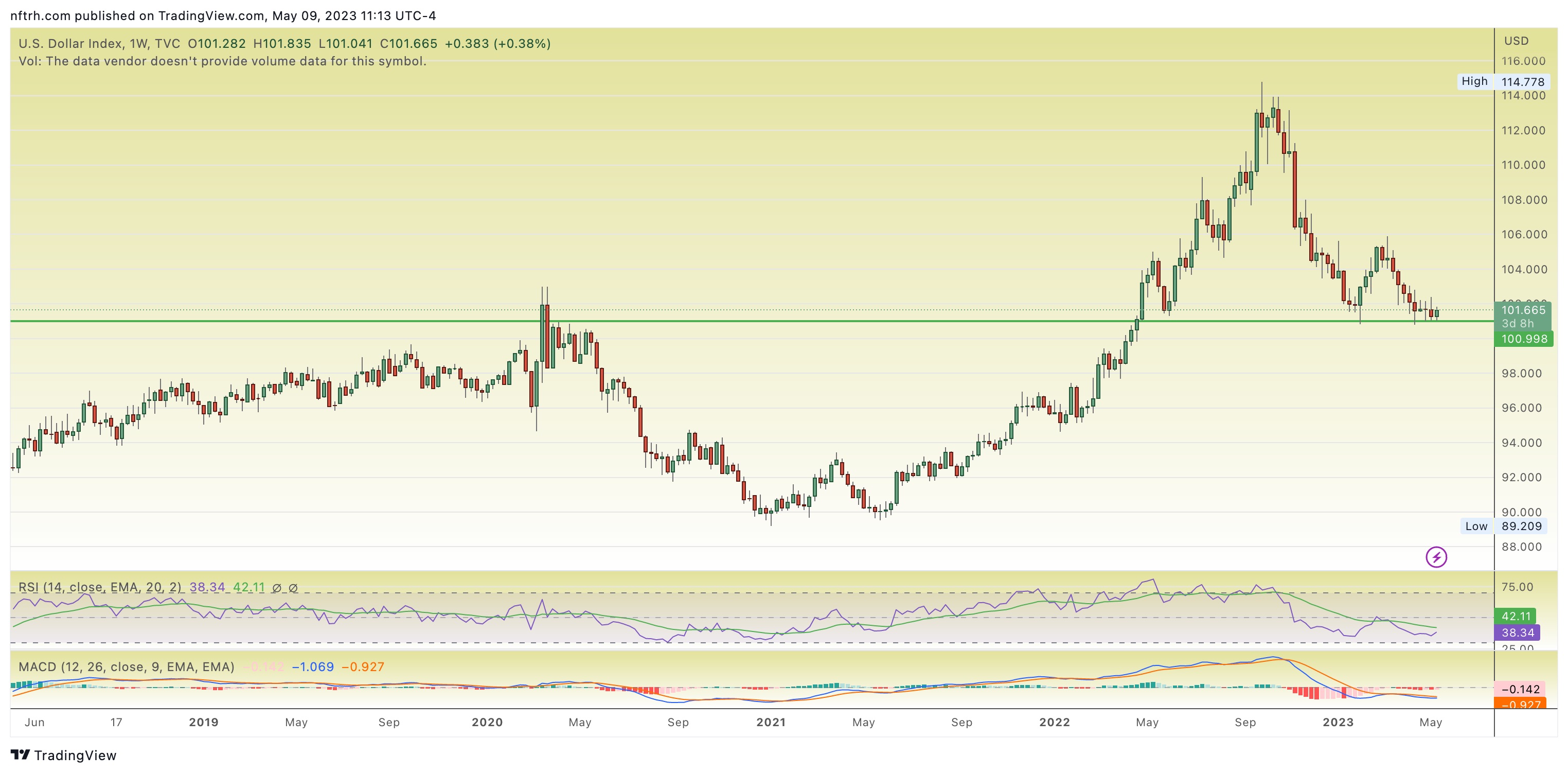The width and height of the screenshot is (1568, 773).
Task: Click the TradingView logo icon
Action: tap(20, 754)
